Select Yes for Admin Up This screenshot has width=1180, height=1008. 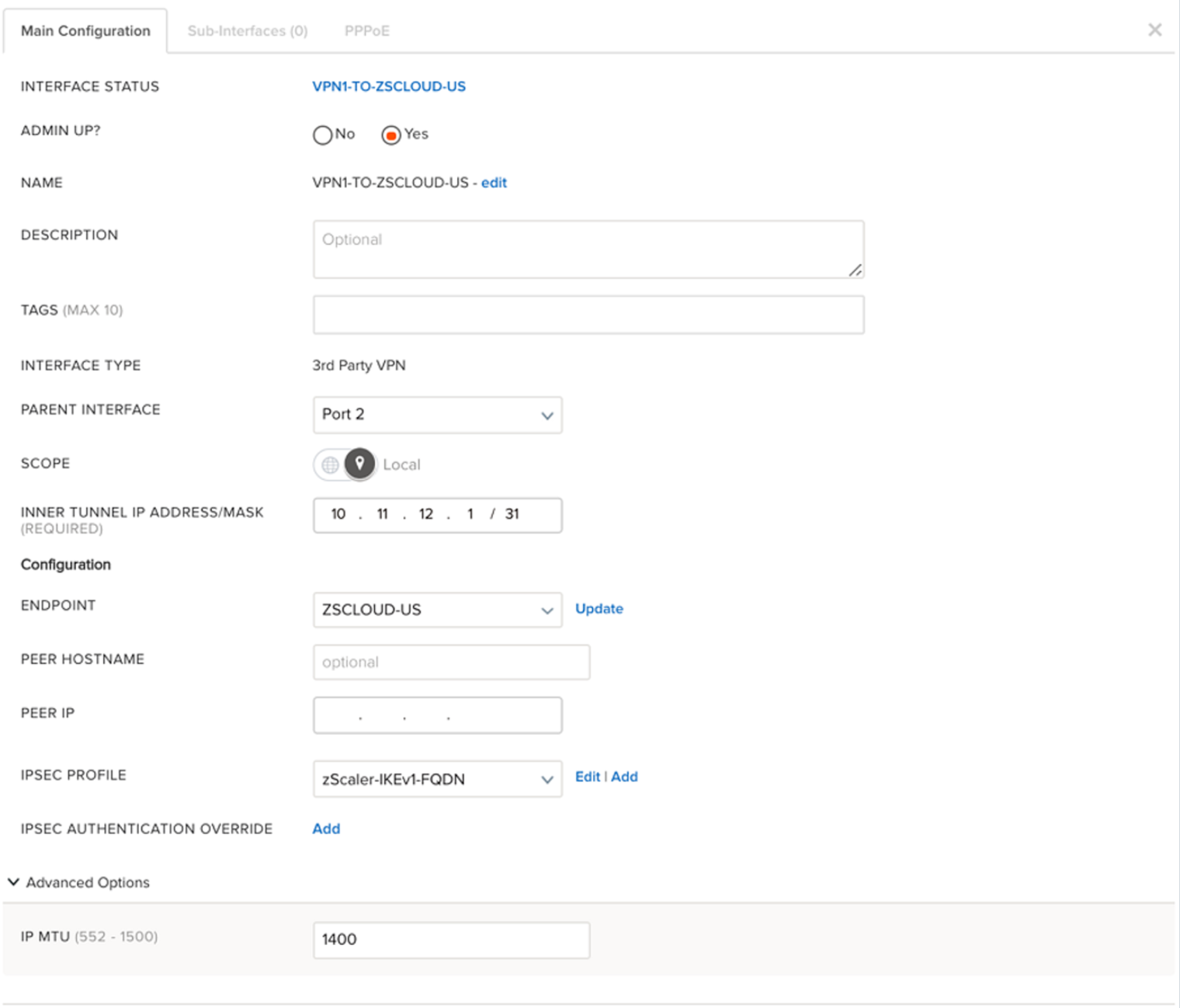391,135
